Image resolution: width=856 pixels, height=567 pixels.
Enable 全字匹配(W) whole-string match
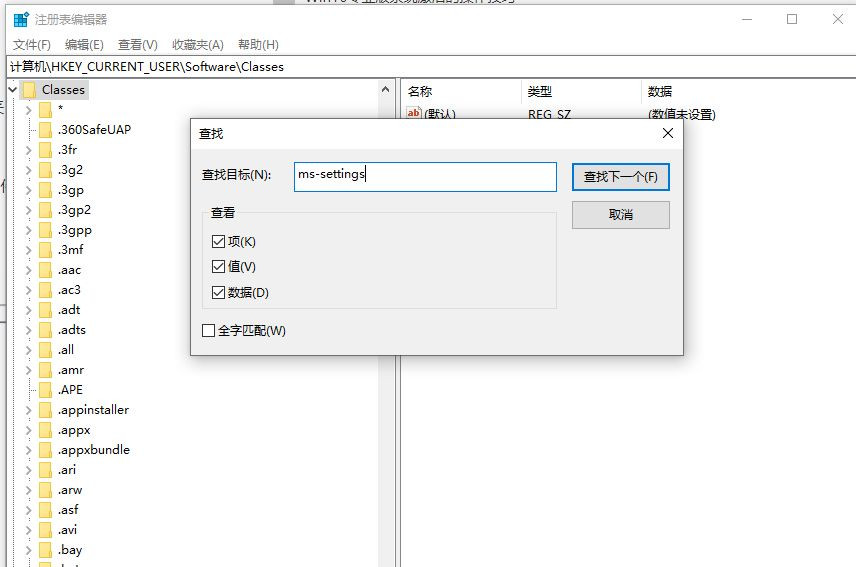[x=208, y=330]
